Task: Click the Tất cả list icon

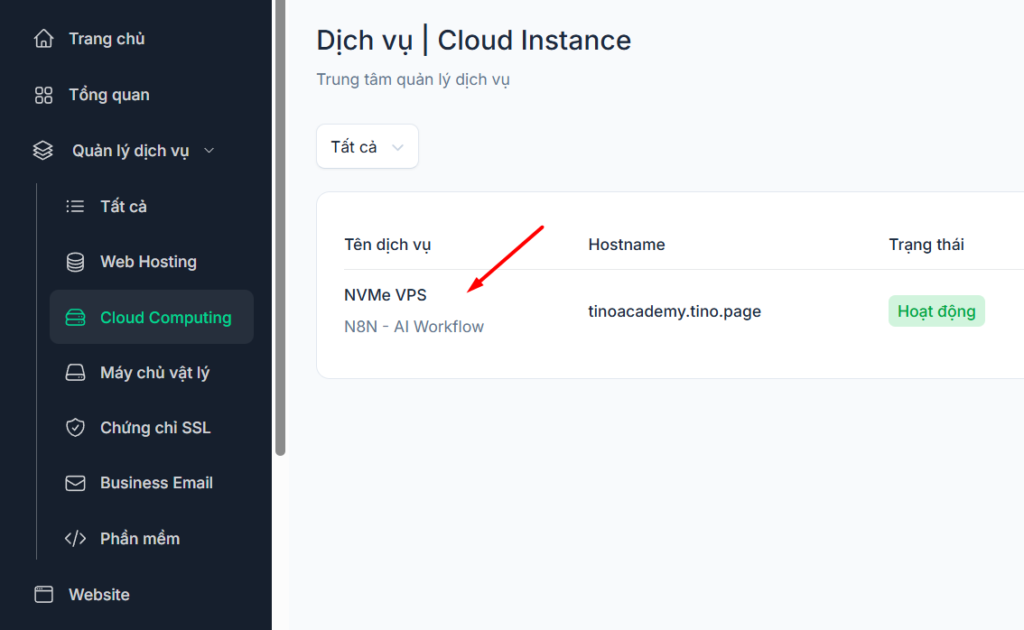Action: click(75, 206)
